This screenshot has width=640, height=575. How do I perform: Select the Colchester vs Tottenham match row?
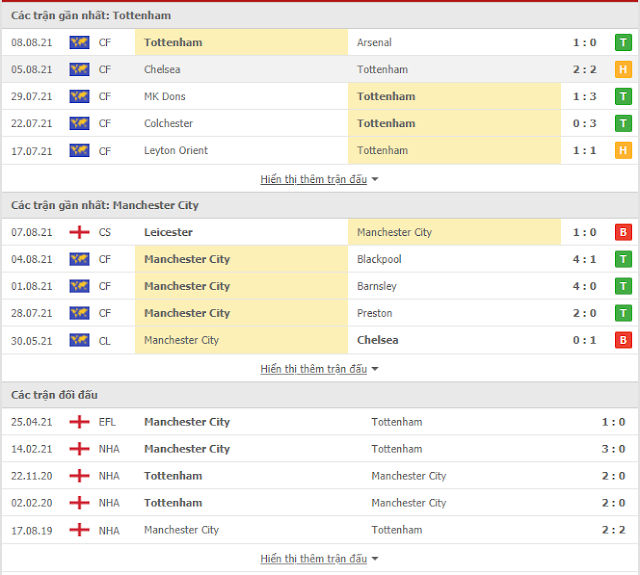point(320,123)
